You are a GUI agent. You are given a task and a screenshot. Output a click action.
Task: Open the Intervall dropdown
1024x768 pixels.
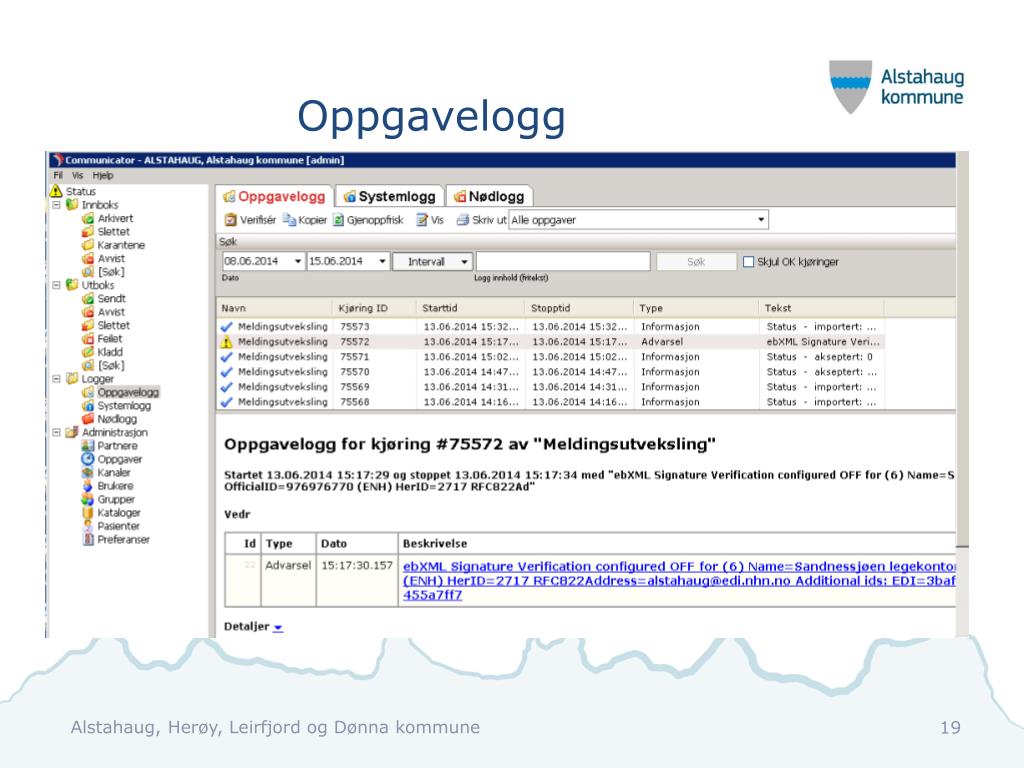(x=432, y=261)
